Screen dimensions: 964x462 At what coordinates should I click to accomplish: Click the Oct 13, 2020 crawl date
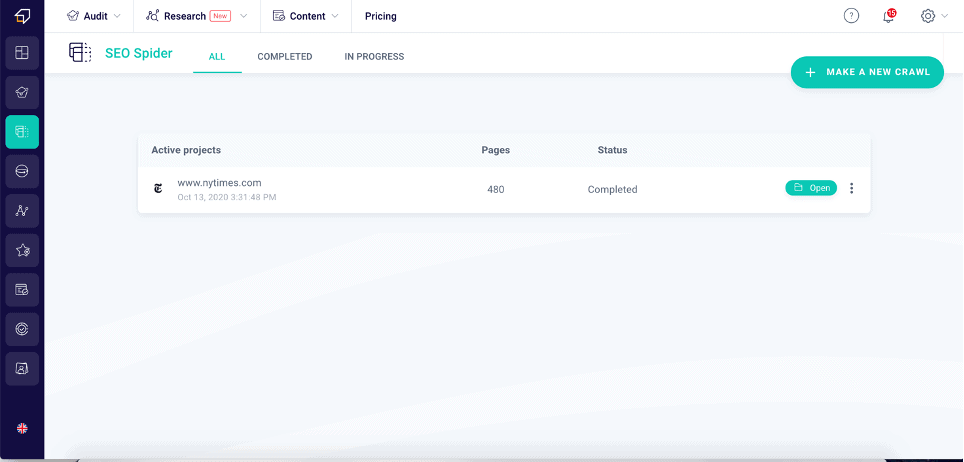[x=227, y=197]
